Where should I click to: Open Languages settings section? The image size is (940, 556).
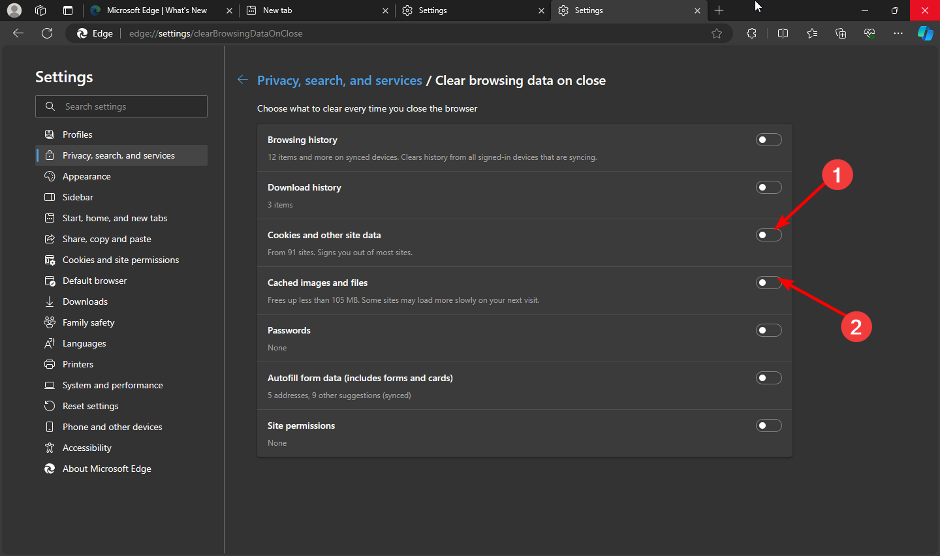coord(122,344)
